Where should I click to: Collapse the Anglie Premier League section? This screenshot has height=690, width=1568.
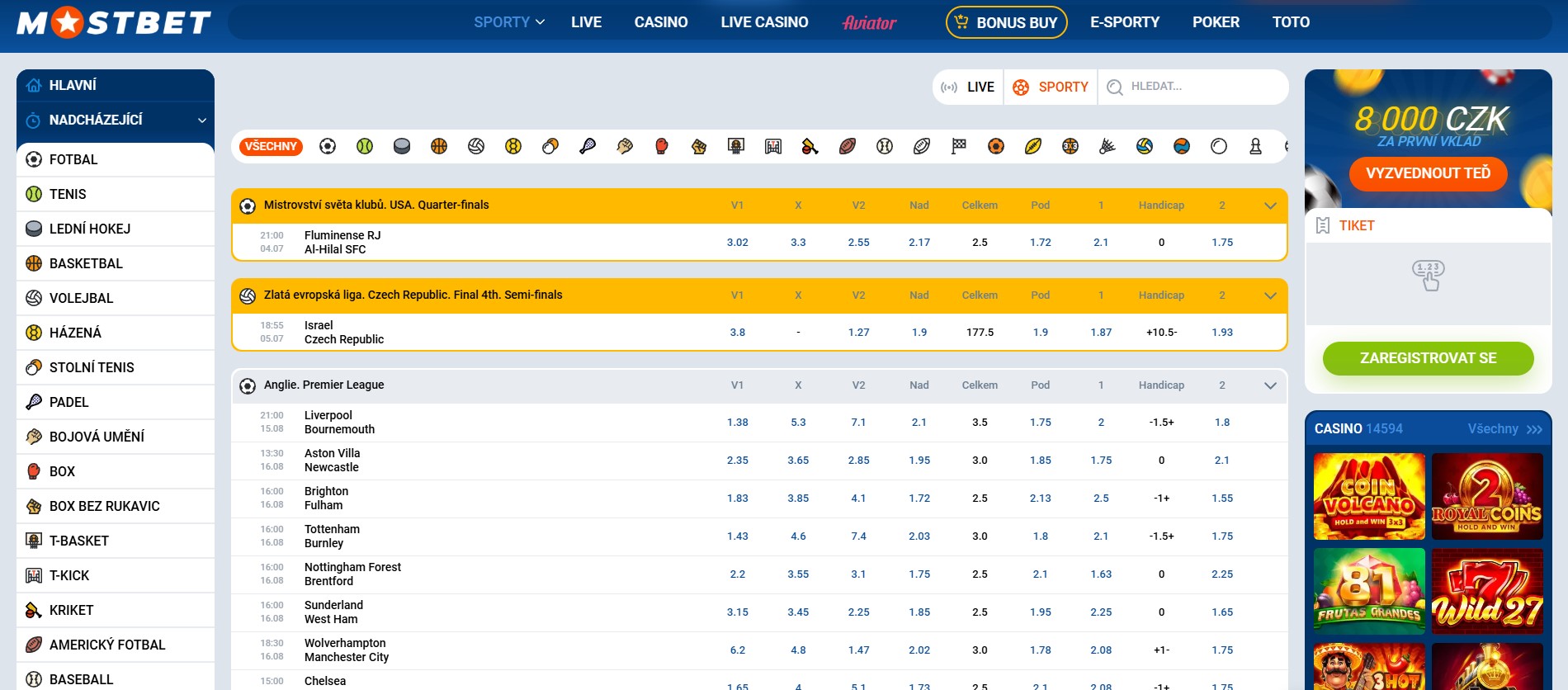pos(1270,385)
